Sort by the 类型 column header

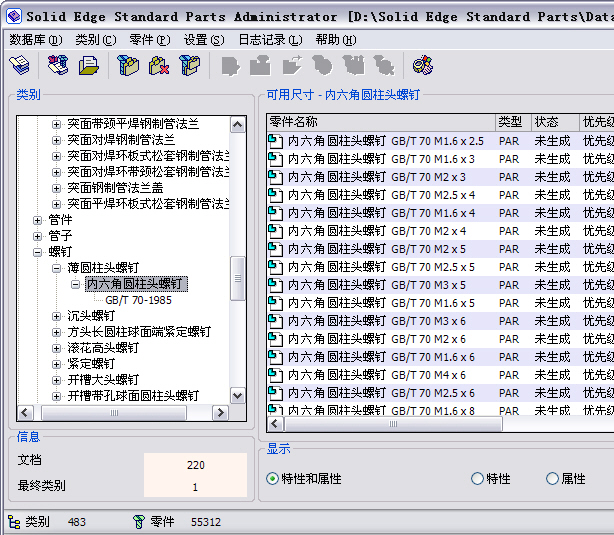pyautogui.click(x=513, y=122)
